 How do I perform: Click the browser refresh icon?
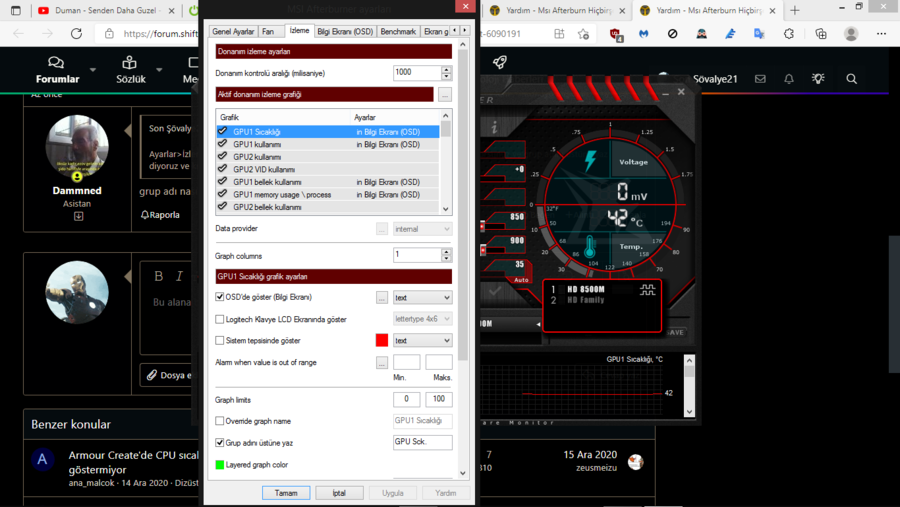tap(76, 33)
